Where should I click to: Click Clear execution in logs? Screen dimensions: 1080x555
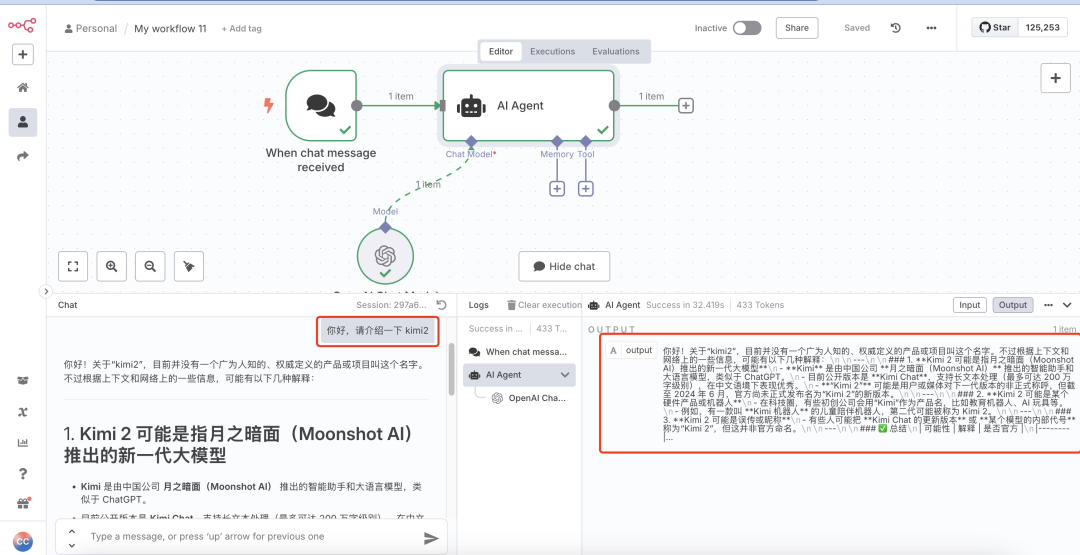click(x=544, y=305)
